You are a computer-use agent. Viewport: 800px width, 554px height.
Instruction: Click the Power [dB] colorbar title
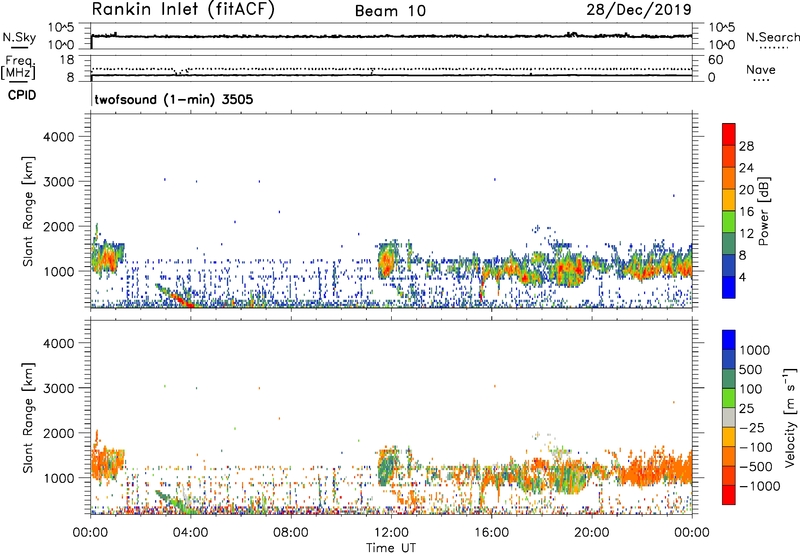click(763, 211)
